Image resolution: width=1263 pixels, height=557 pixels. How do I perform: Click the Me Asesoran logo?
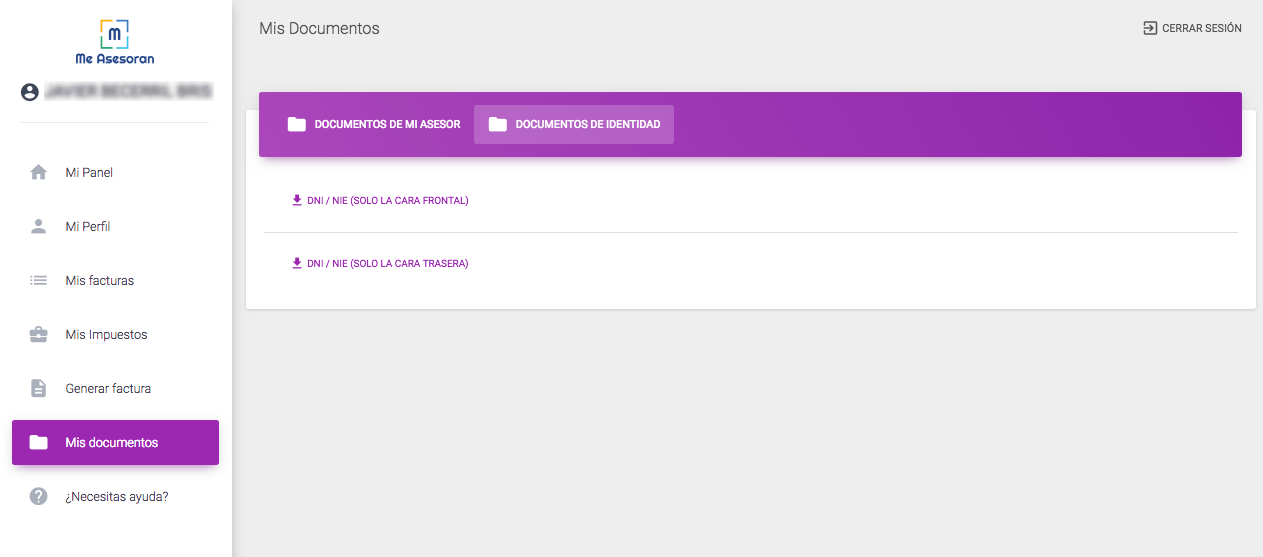tap(115, 41)
